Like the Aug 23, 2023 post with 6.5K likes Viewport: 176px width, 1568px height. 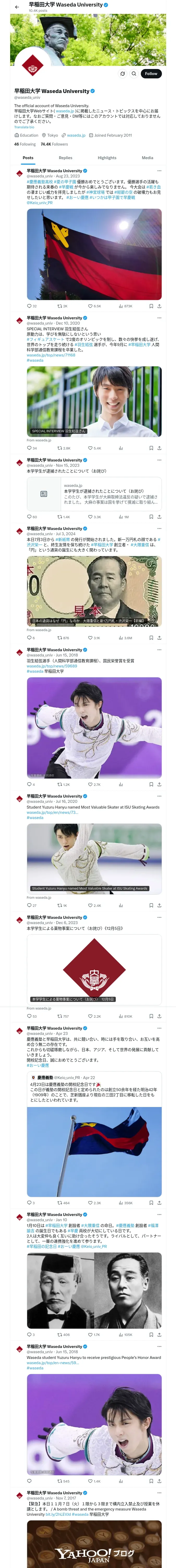click(94, 306)
